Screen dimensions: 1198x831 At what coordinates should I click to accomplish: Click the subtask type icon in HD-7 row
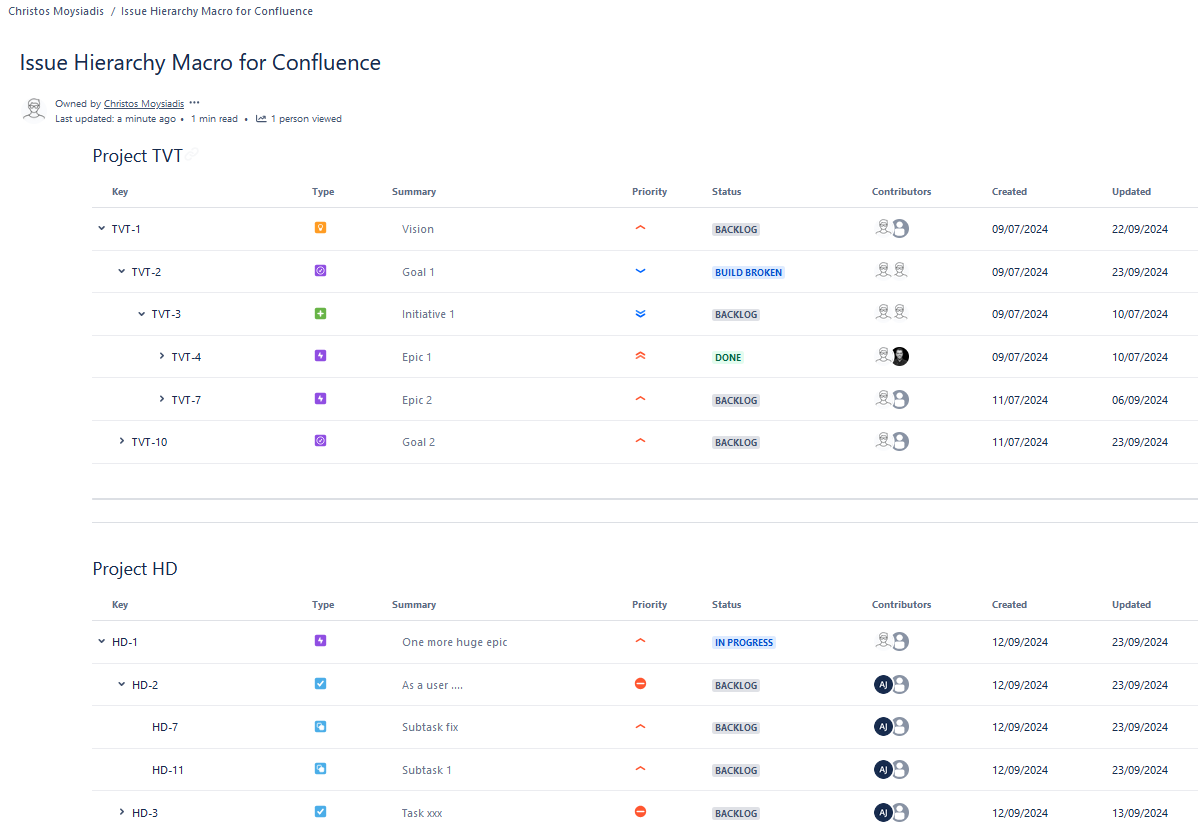coord(320,726)
